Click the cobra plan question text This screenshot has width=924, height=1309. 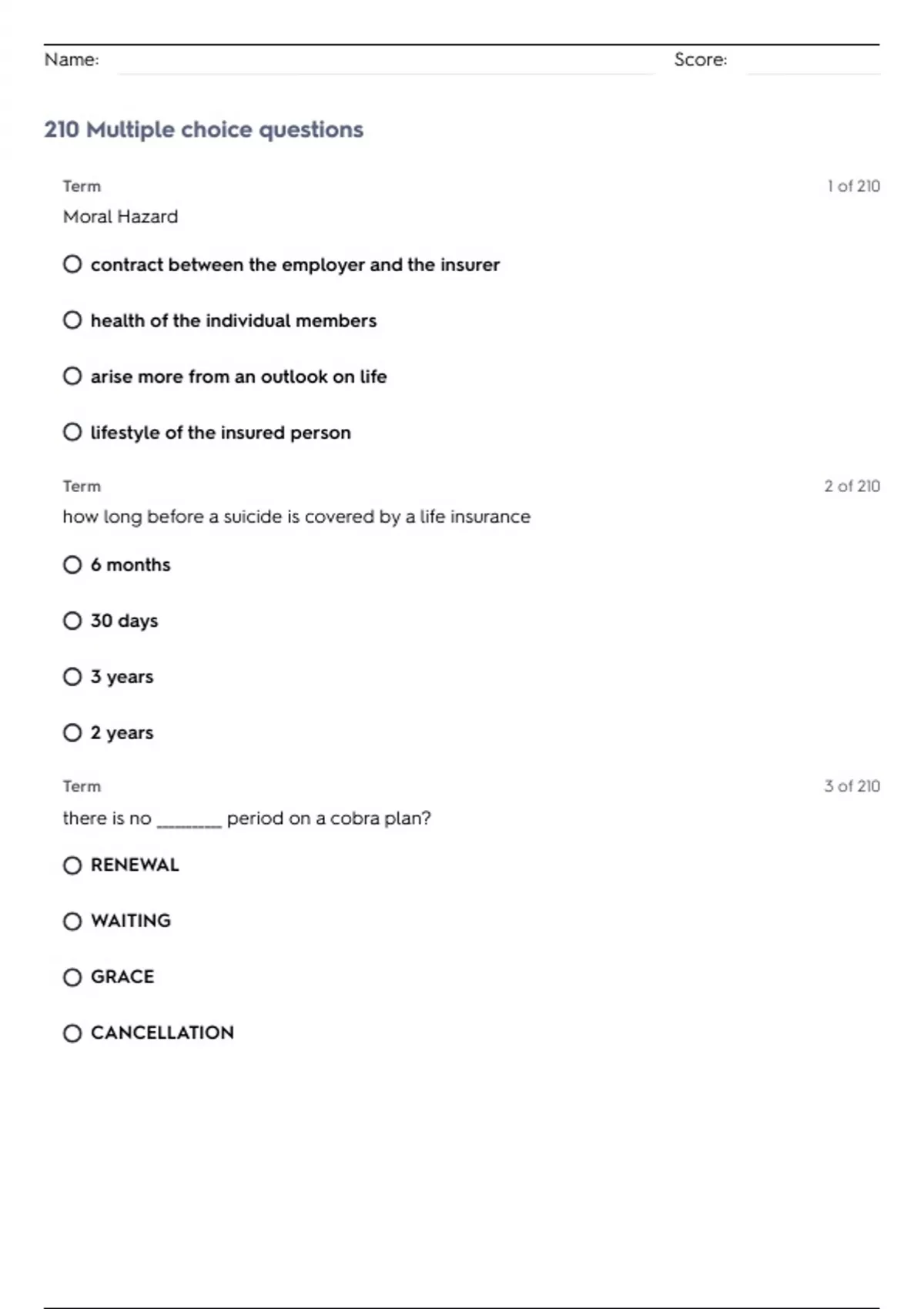246,818
